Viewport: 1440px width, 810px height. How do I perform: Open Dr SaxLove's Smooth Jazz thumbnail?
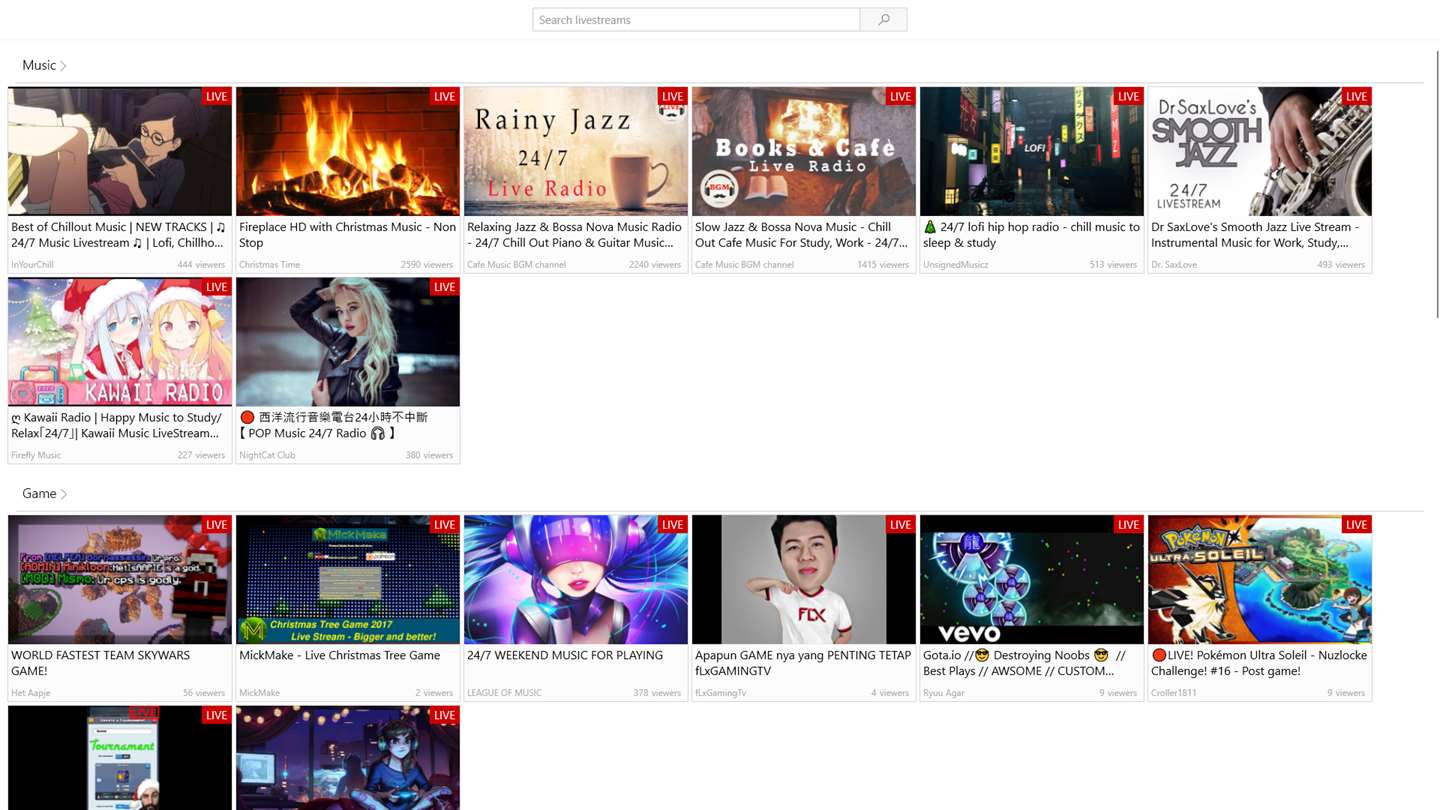[1260, 151]
